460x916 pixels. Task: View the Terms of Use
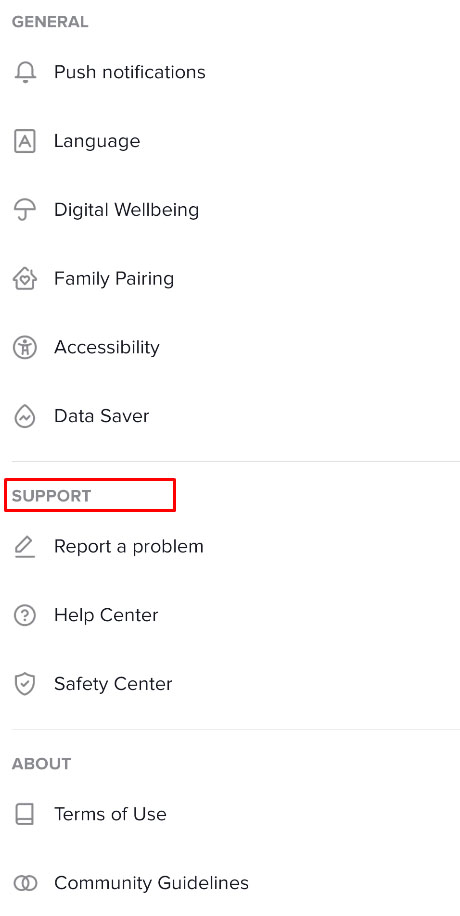click(230, 814)
